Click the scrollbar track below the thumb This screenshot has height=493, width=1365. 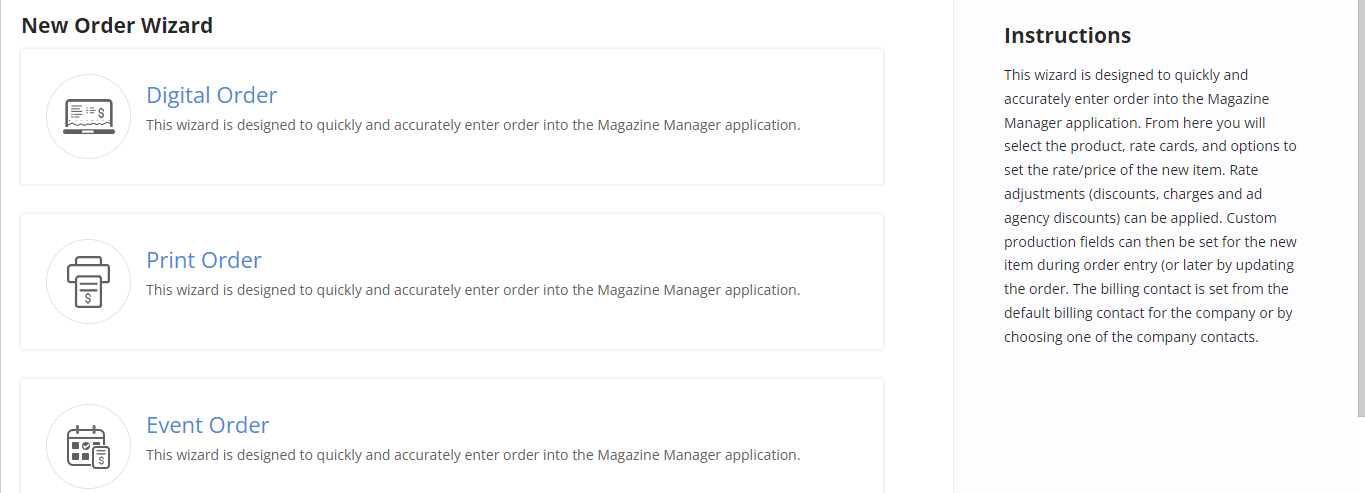coord(1361,455)
